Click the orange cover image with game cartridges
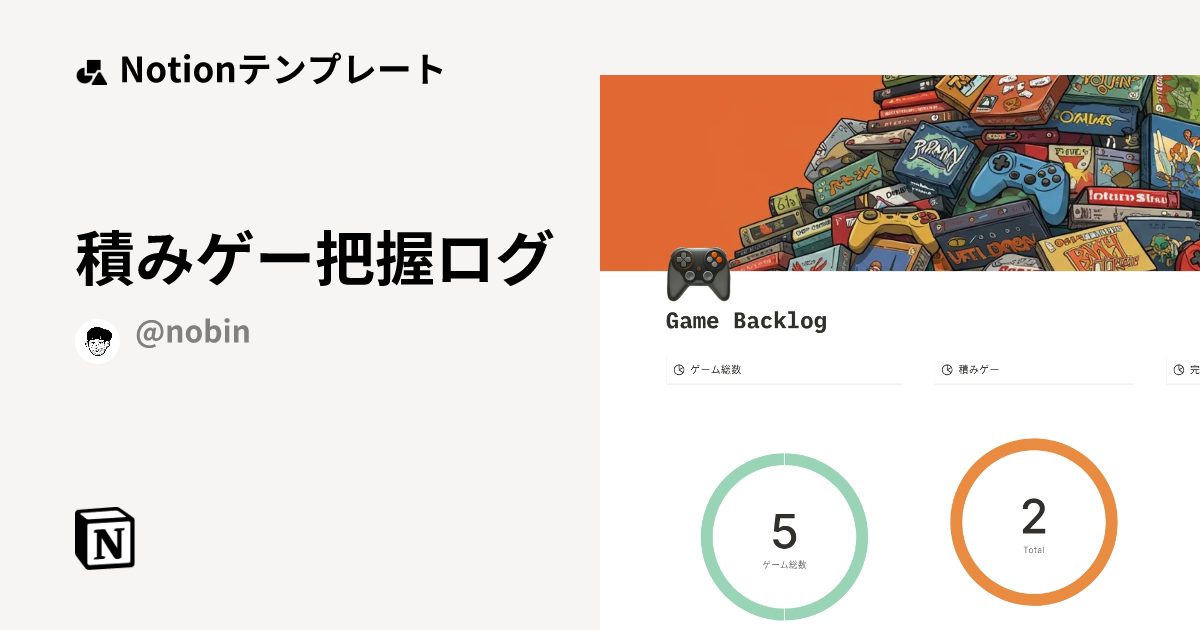1200x630 pixels. click(x=900, y=170)
